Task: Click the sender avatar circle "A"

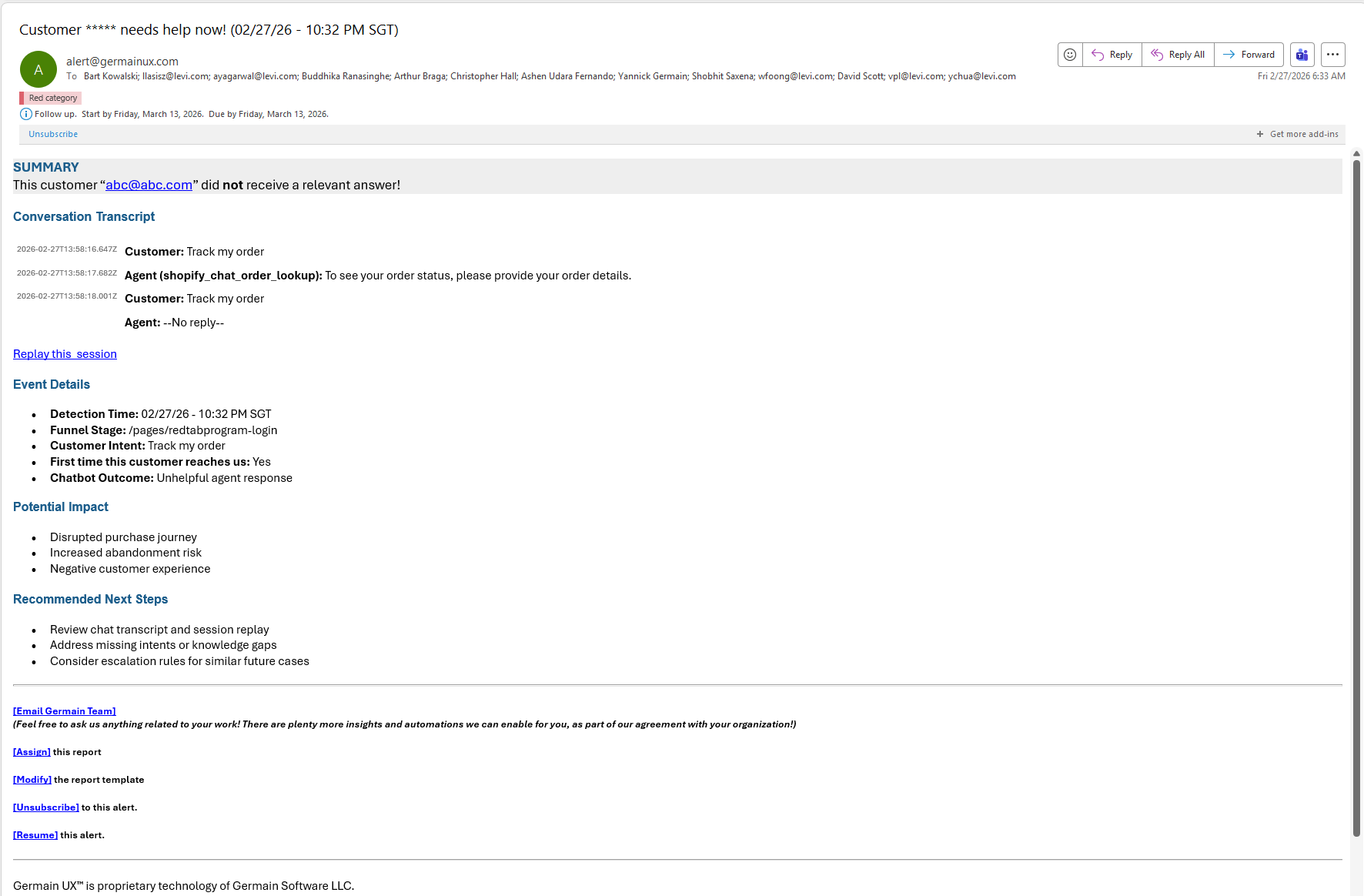Action: [x=38, y=69]
